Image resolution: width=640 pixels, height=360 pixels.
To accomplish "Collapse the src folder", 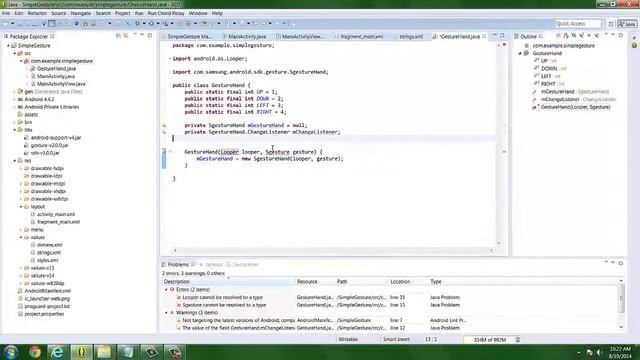I will 15,53.
